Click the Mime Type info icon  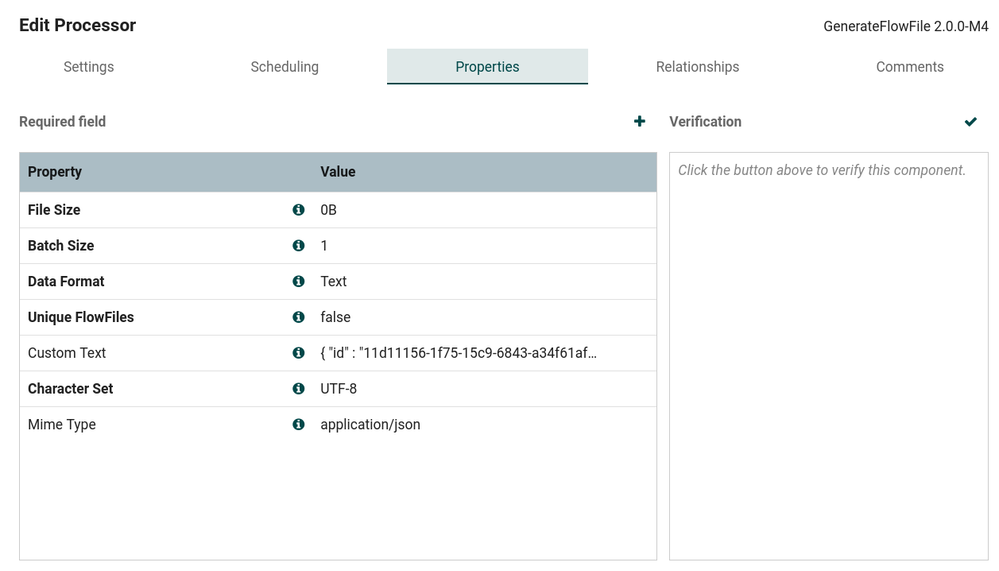tap(298, 425)
